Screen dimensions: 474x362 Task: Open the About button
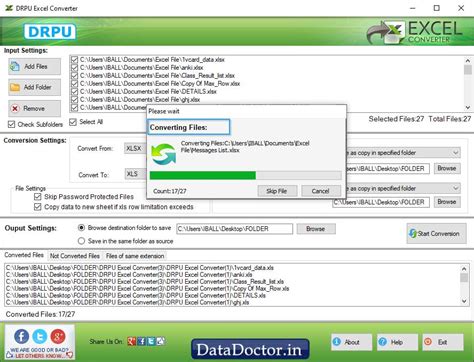tap(351, 342)
